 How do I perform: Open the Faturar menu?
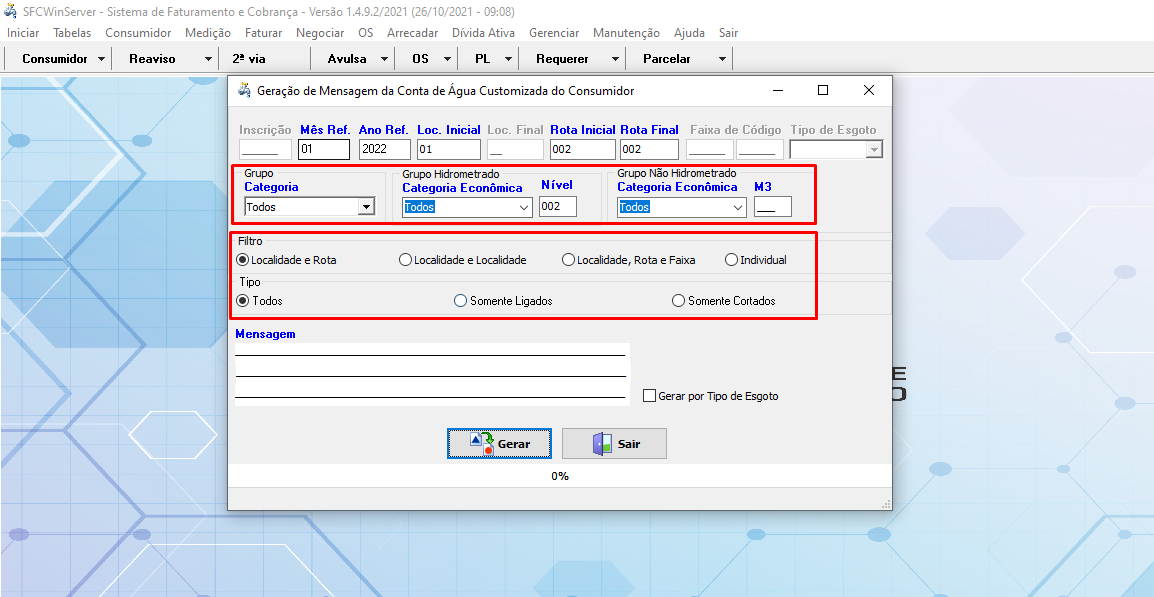[x=264, y=33]
